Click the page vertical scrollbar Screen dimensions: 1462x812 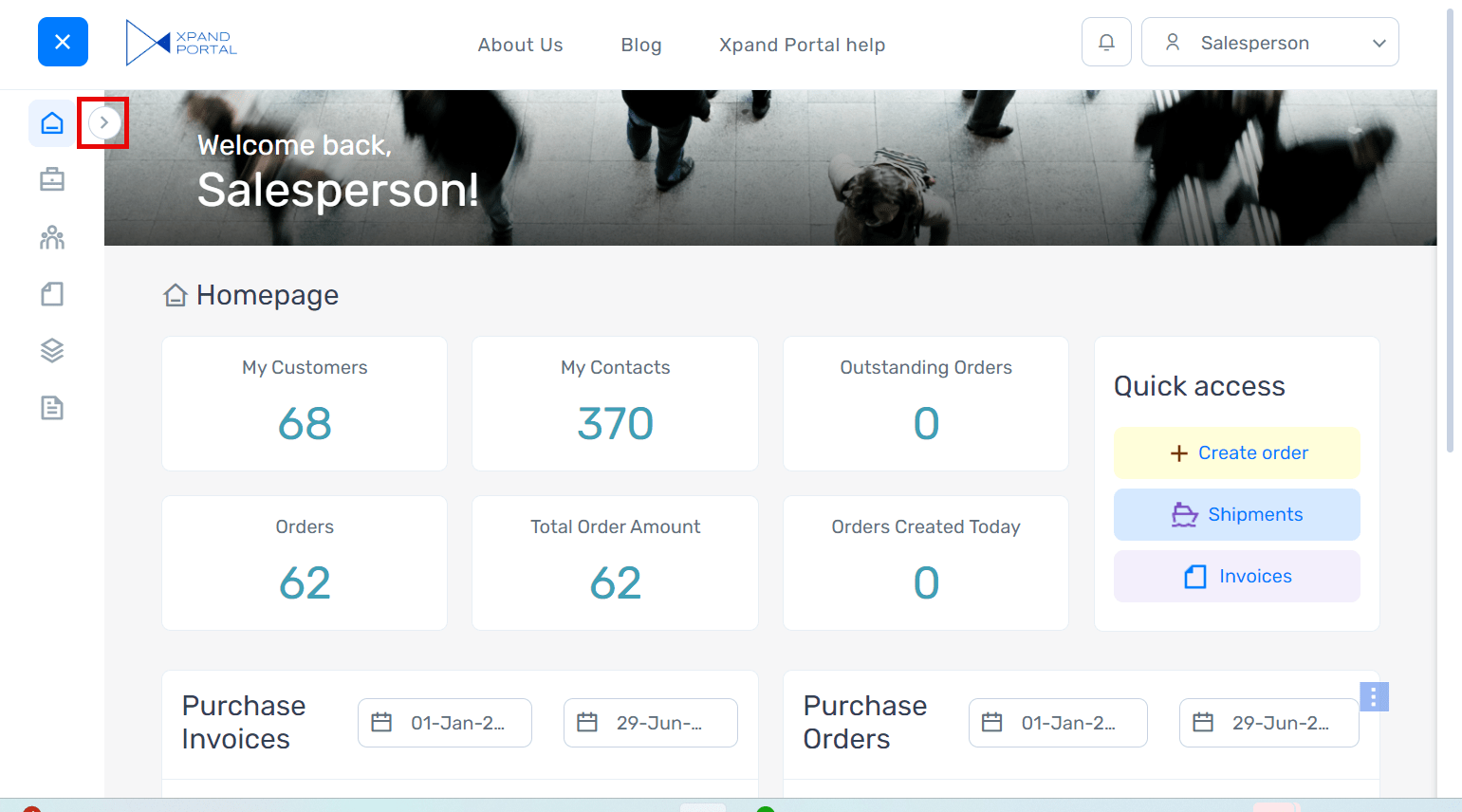(x=1450, y=231)
